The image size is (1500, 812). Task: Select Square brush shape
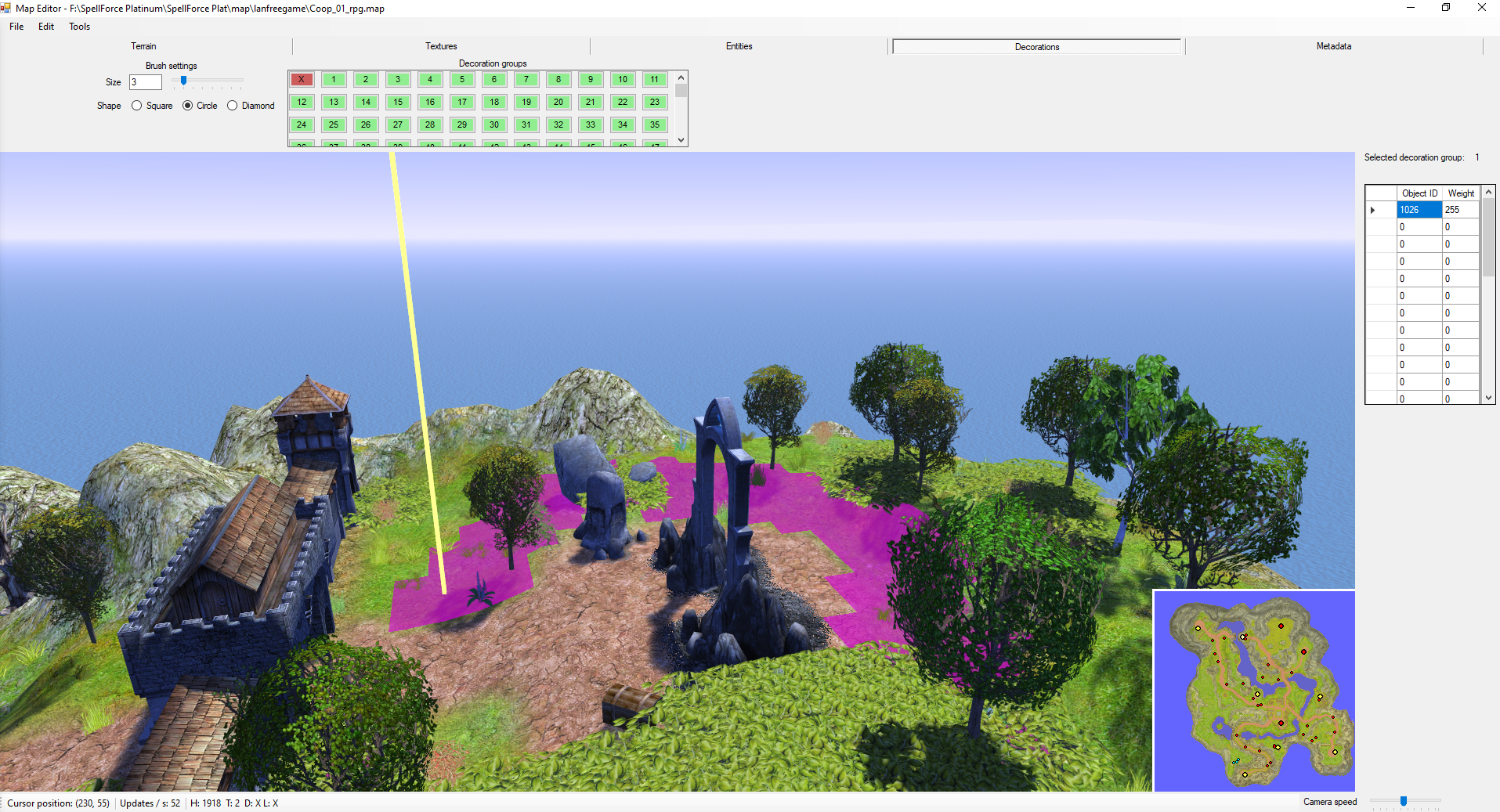click(152, 106)
